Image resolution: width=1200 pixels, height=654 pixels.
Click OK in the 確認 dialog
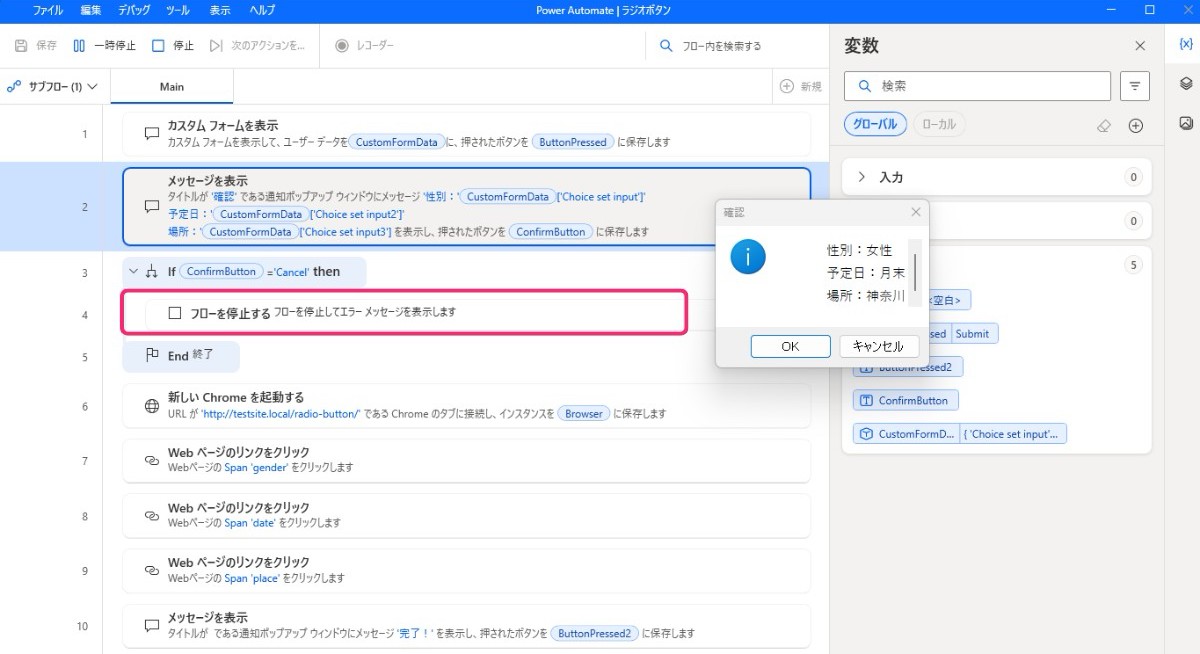[x=790, y=346]
